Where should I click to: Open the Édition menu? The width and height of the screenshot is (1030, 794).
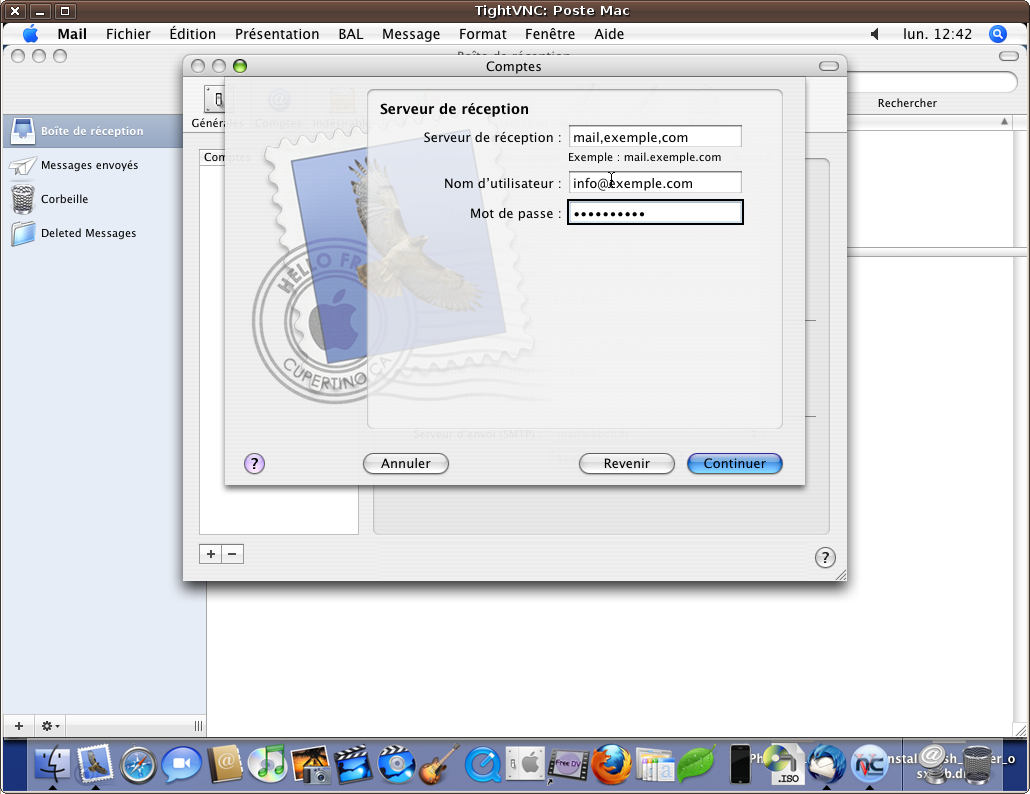[192, 34]
